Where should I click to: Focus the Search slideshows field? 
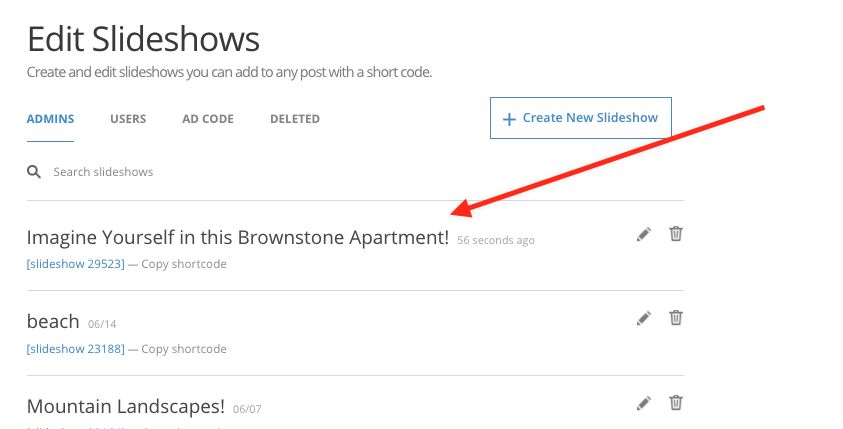tap(355, 172)
